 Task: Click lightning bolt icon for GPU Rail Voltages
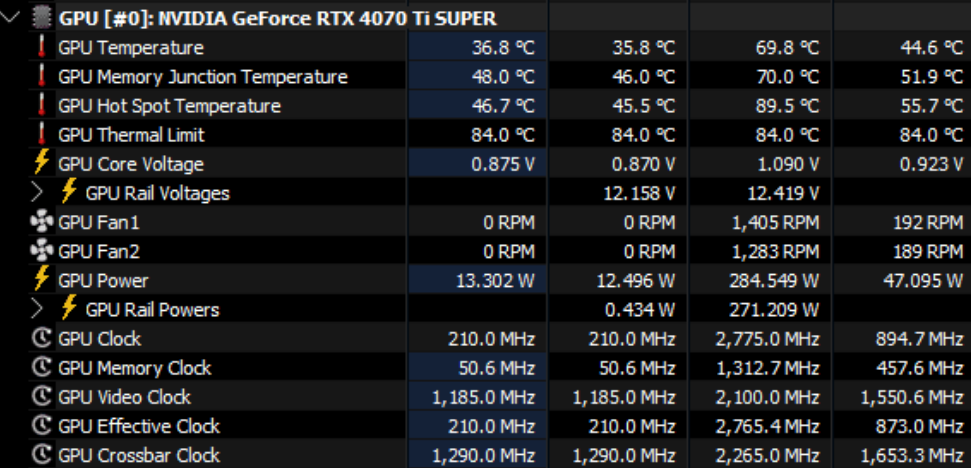click(69, 193)
